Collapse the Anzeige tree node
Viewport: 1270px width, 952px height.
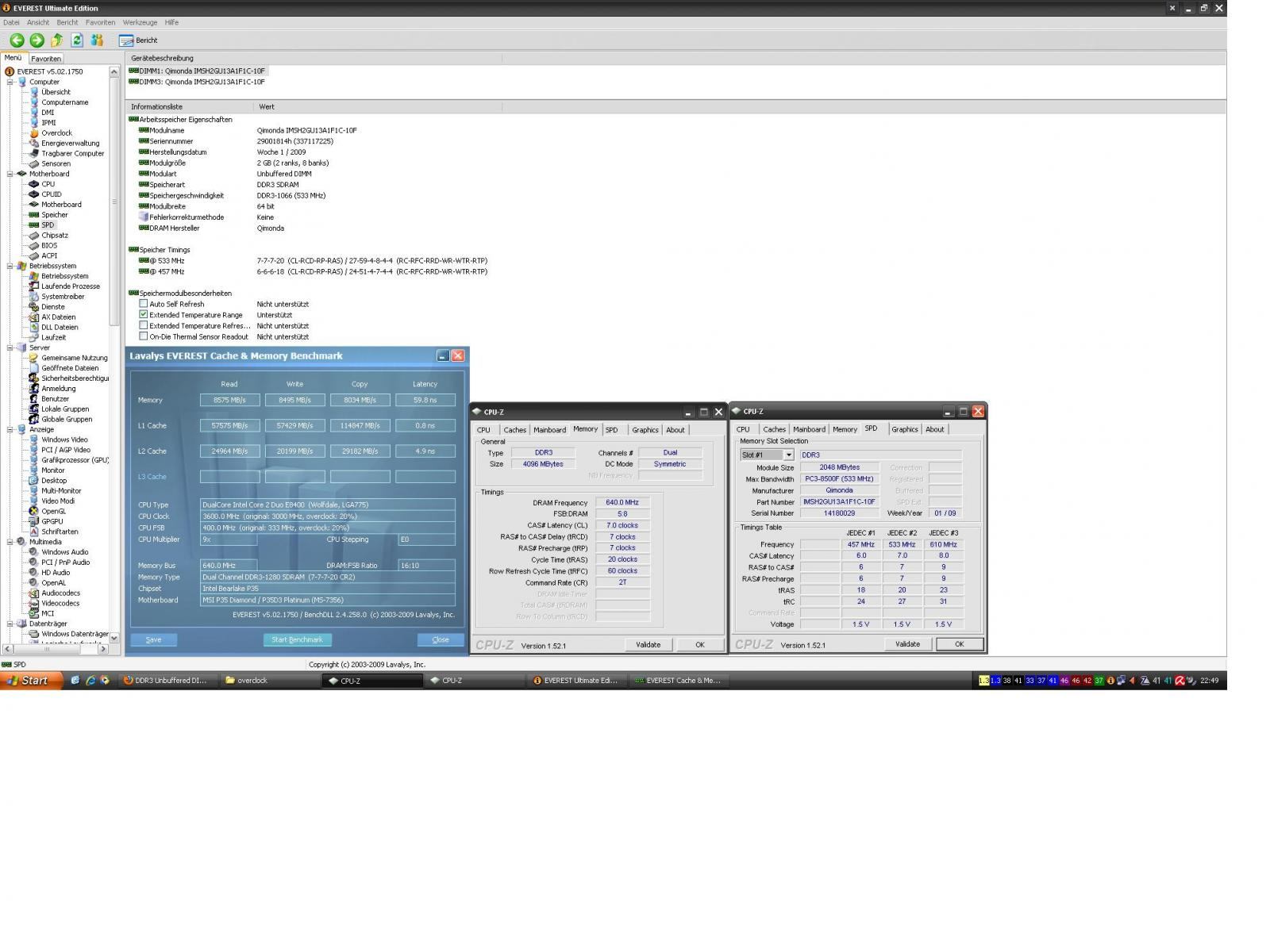click(x=10, y=429)
